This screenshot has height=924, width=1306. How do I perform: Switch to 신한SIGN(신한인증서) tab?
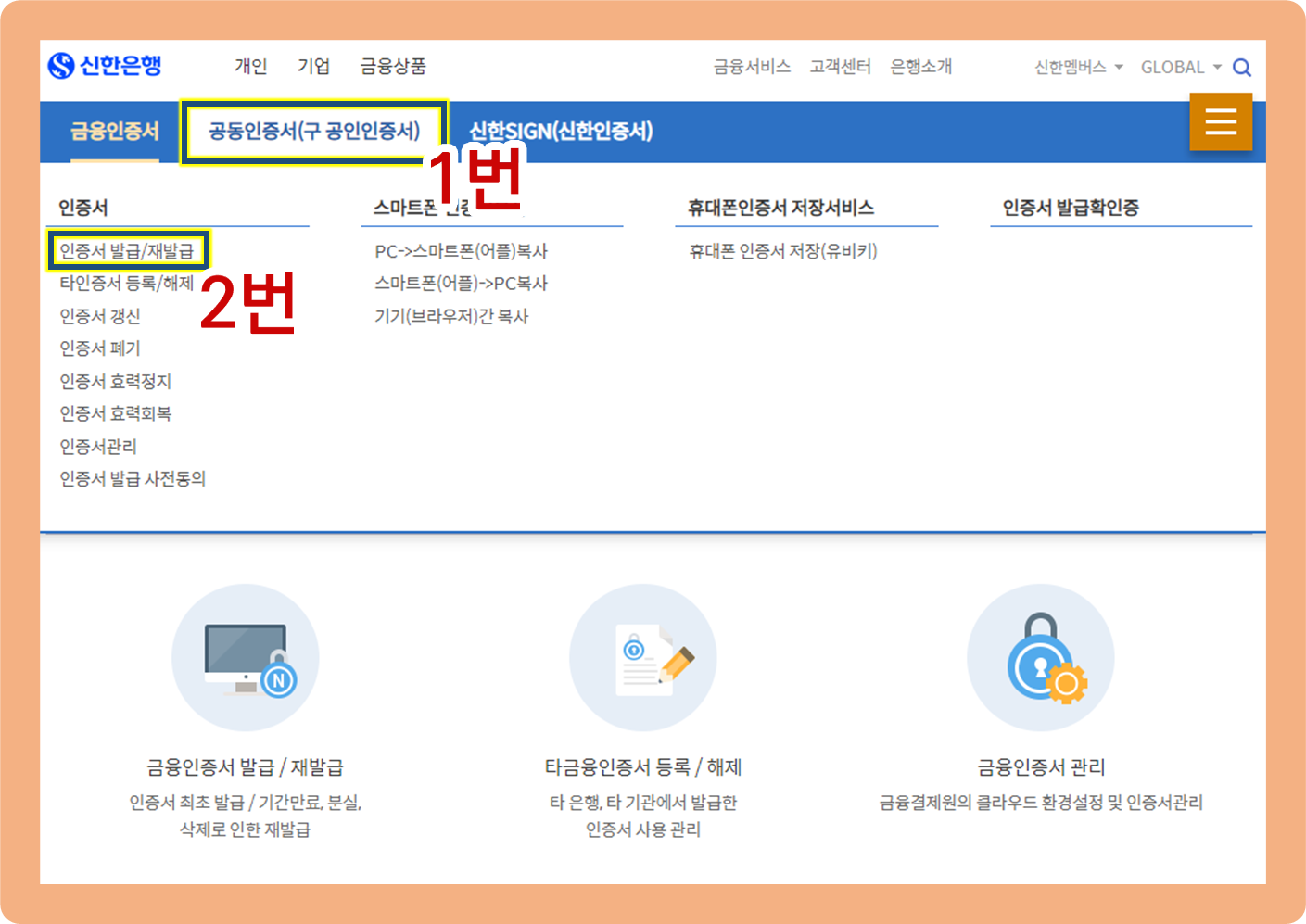[562, 132]
